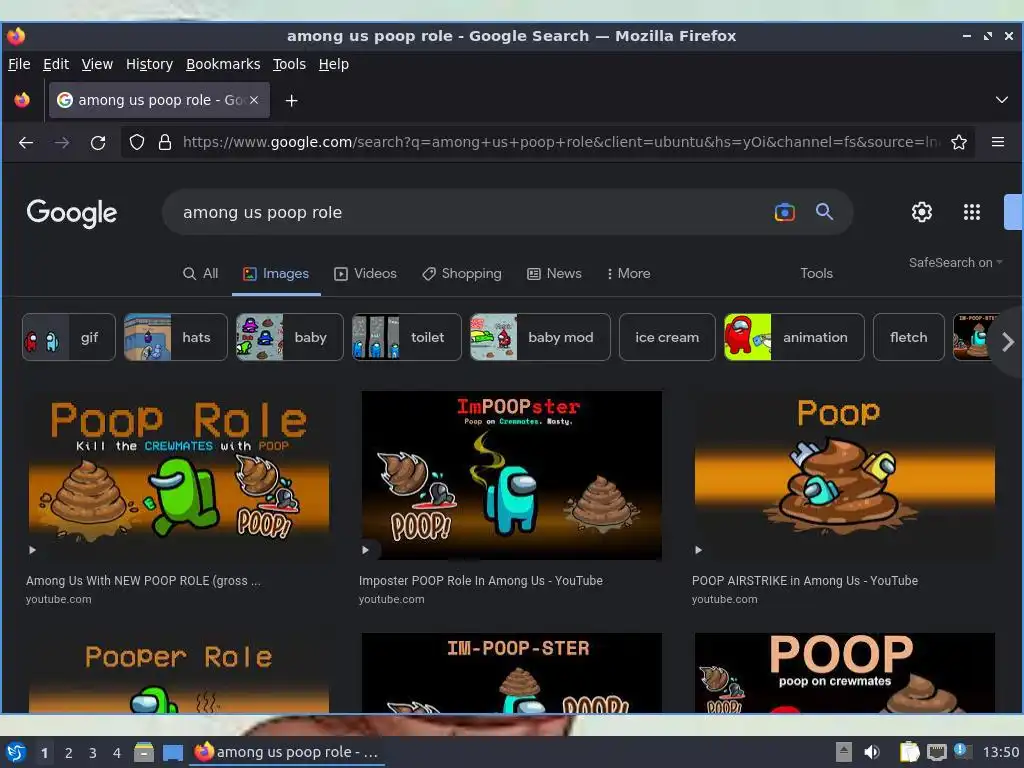1024x768 pixels.
Task: Open the View menu
Action: coord(97,64)
